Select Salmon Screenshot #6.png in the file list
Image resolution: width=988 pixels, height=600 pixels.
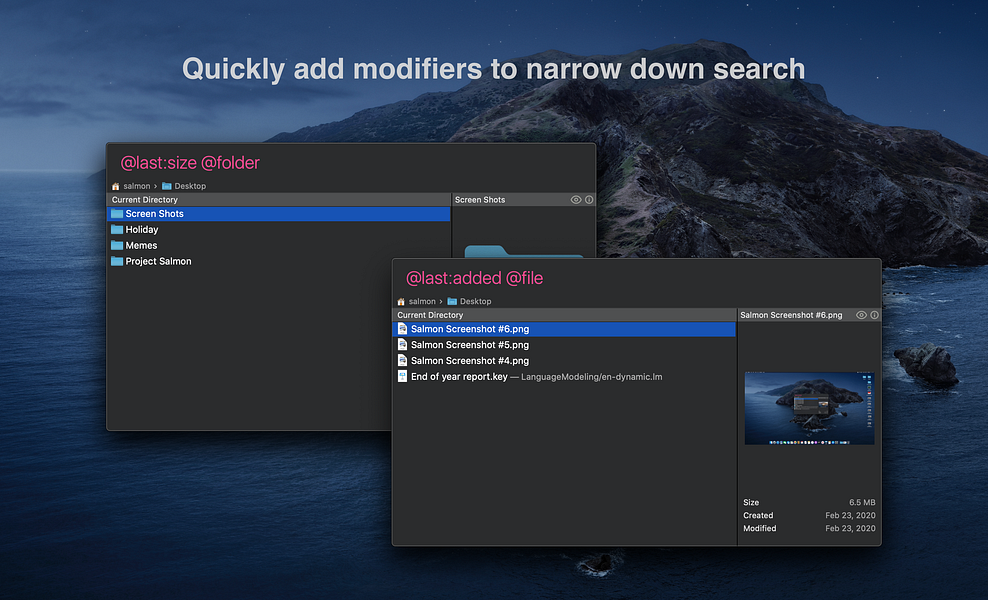(564, 329)
